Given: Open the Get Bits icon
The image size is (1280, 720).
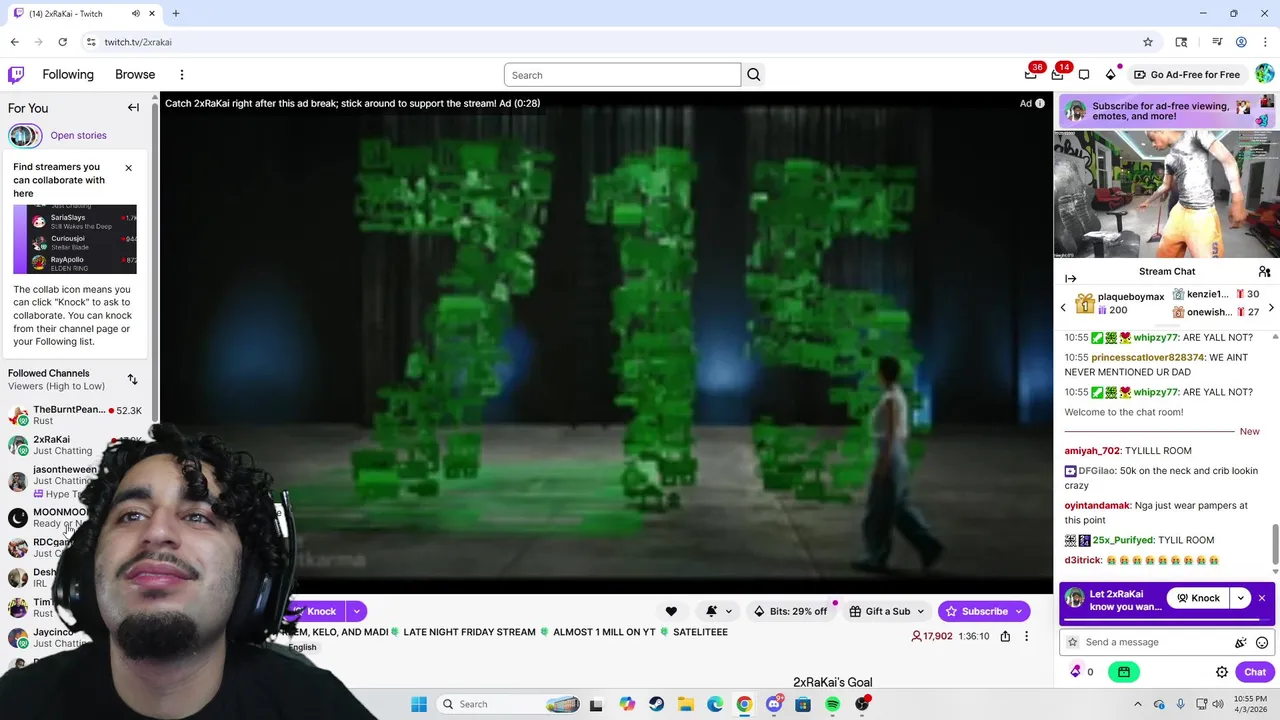Looking at the screenshot, I should click(x=1110, y=75).
